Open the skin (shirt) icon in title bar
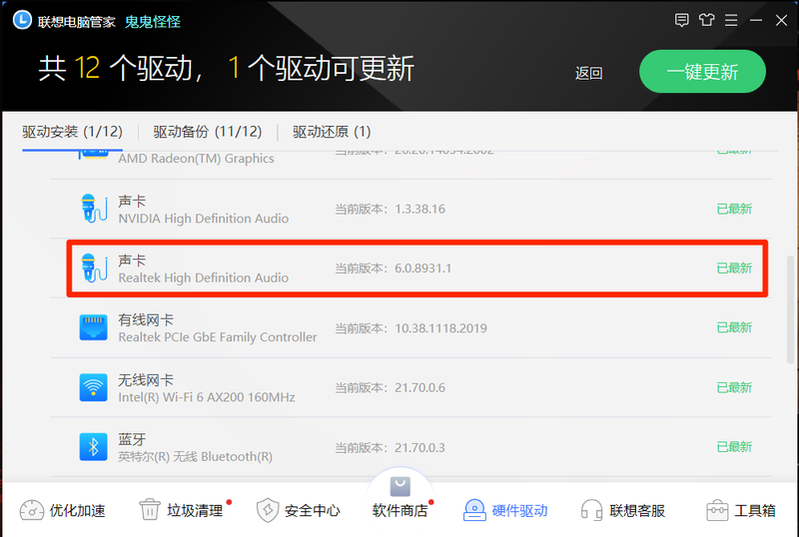Image resolution: width=799 pixels, height=537 pixels. click(706, 20)
